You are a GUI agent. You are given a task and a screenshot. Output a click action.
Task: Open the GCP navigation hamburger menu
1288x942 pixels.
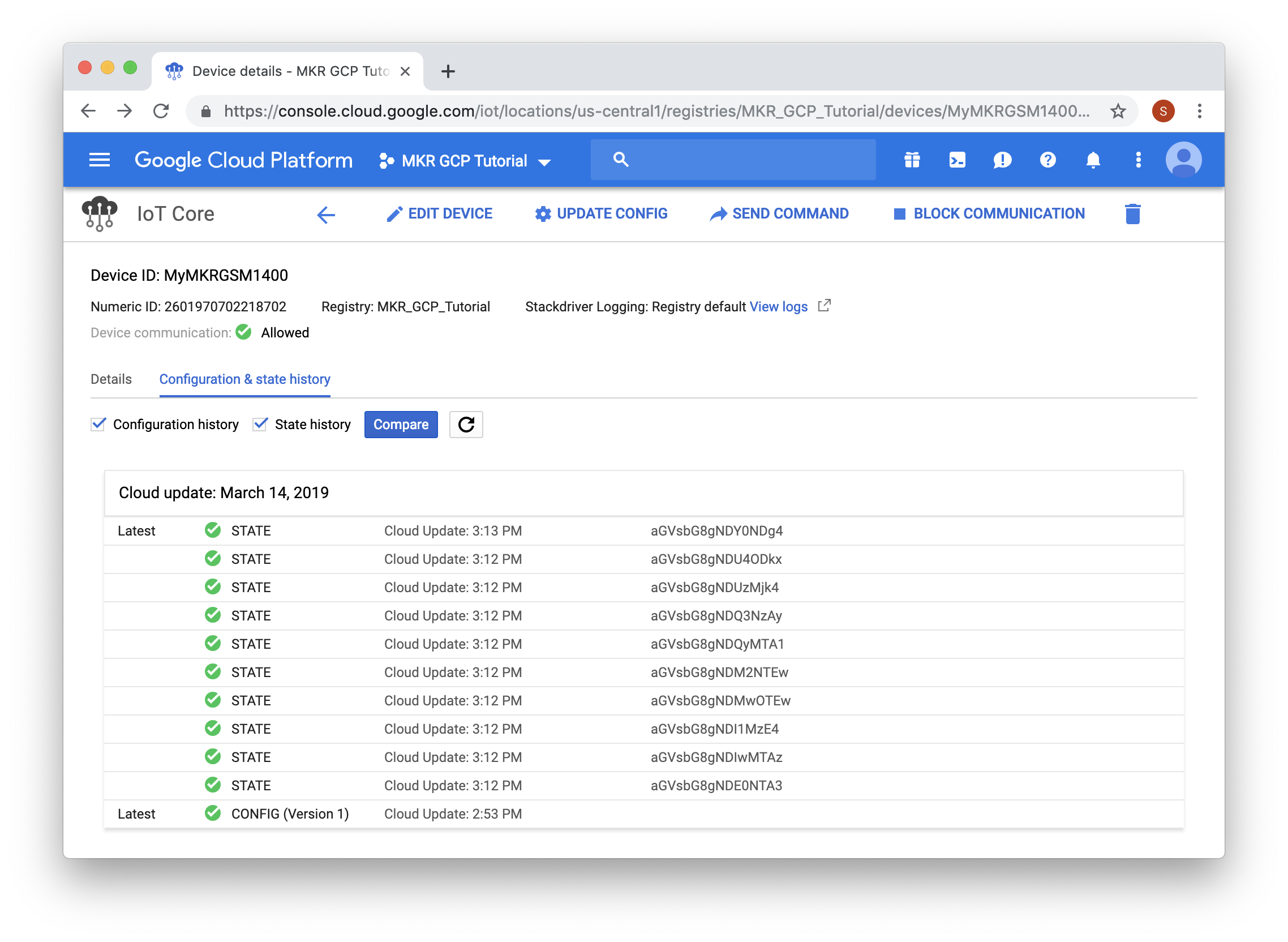coord(99,160)
